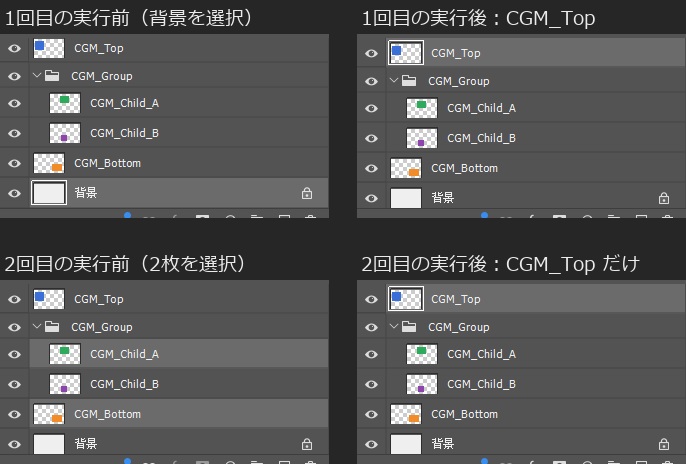Viewport: 686px width, 464px height.
Task: Collapse CGM_Group chevron in 1回目の実行前 panel
Action: pos(37,76)
